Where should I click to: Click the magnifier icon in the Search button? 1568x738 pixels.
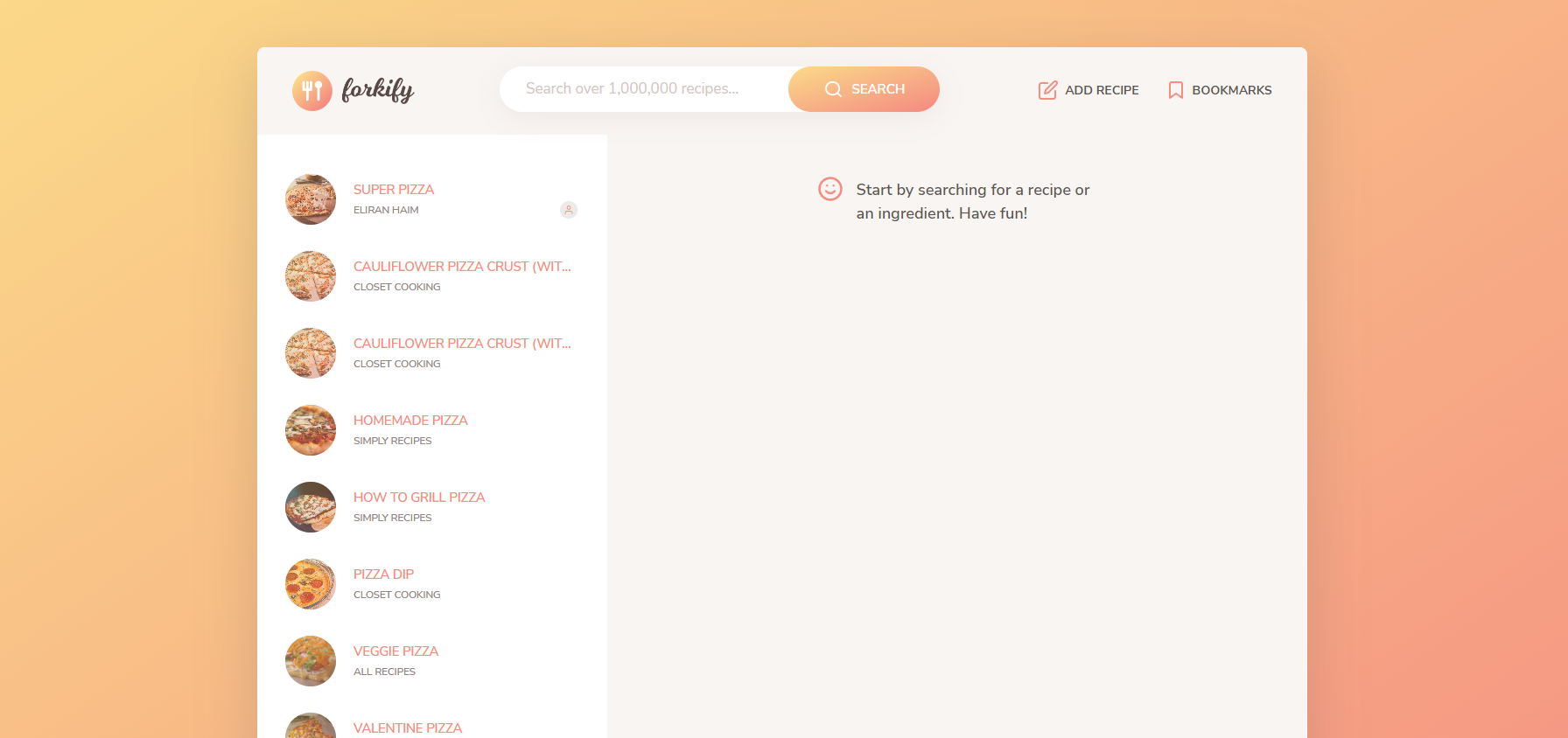point(833,89)
